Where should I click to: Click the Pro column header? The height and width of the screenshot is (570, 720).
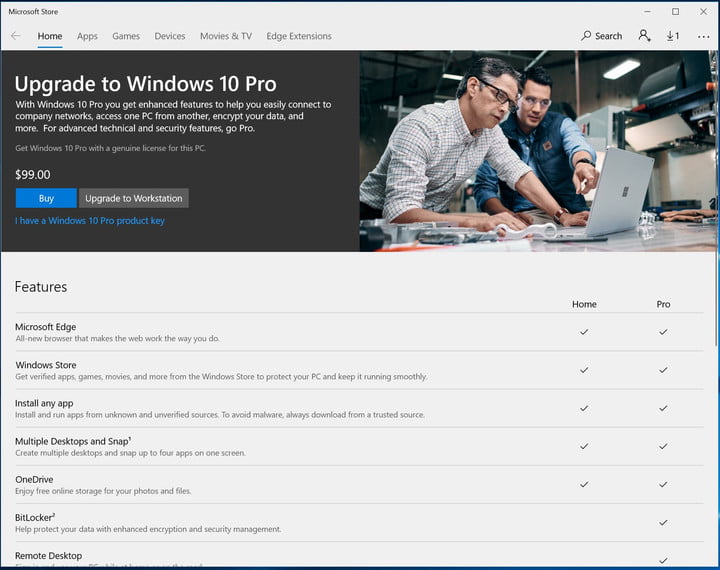coord(663,304)
